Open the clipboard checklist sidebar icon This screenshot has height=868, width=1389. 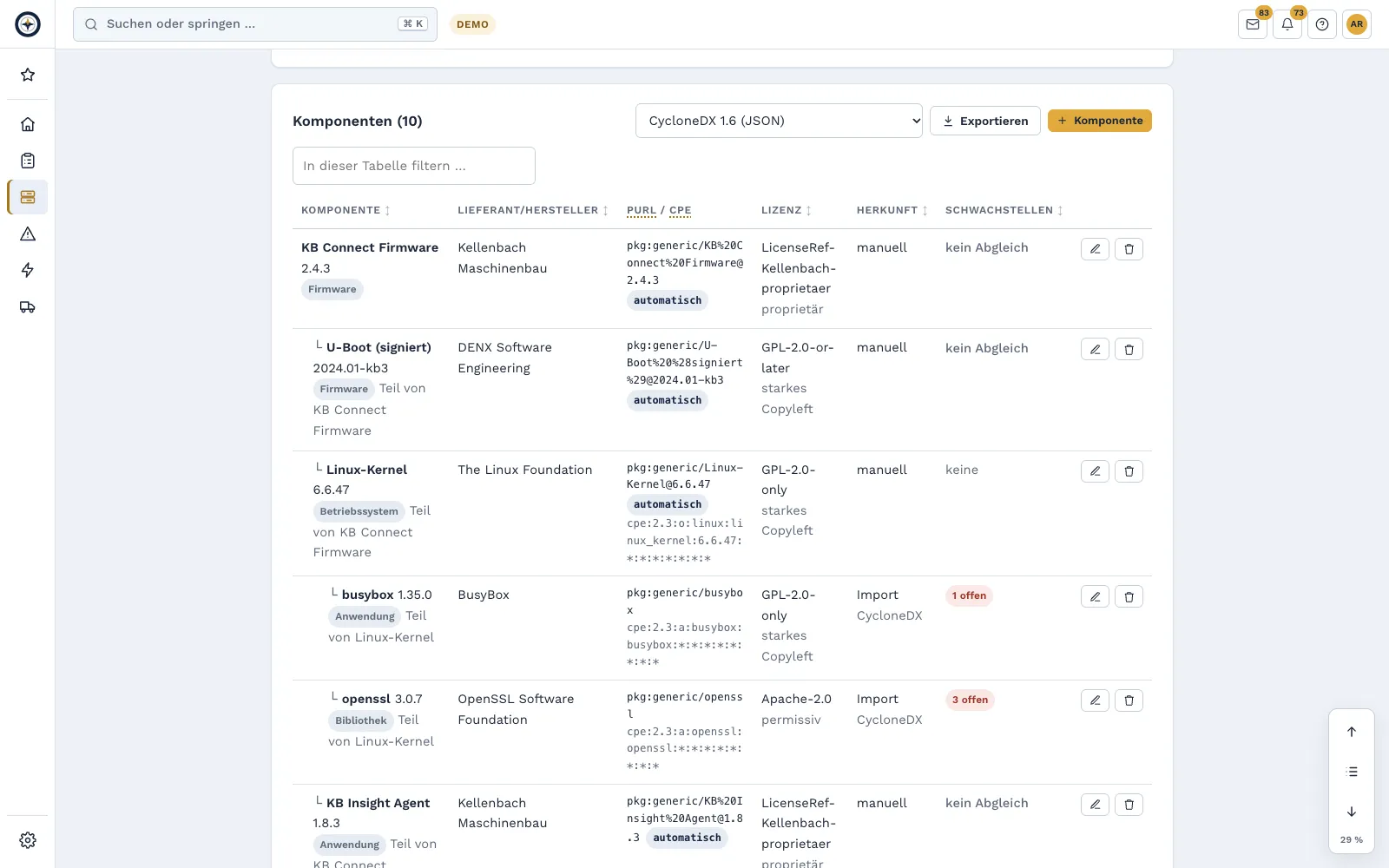tap(28, 161)
